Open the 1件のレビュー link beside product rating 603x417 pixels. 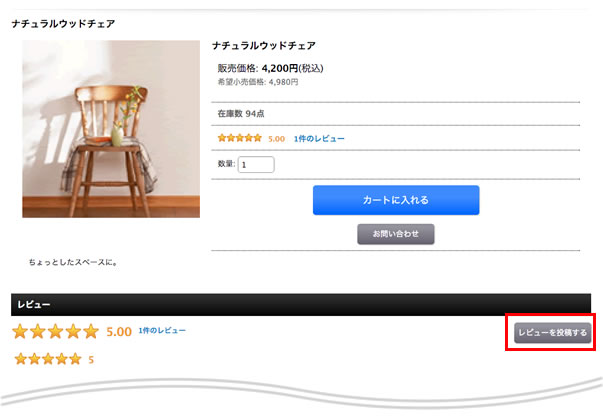pos(319,139)
